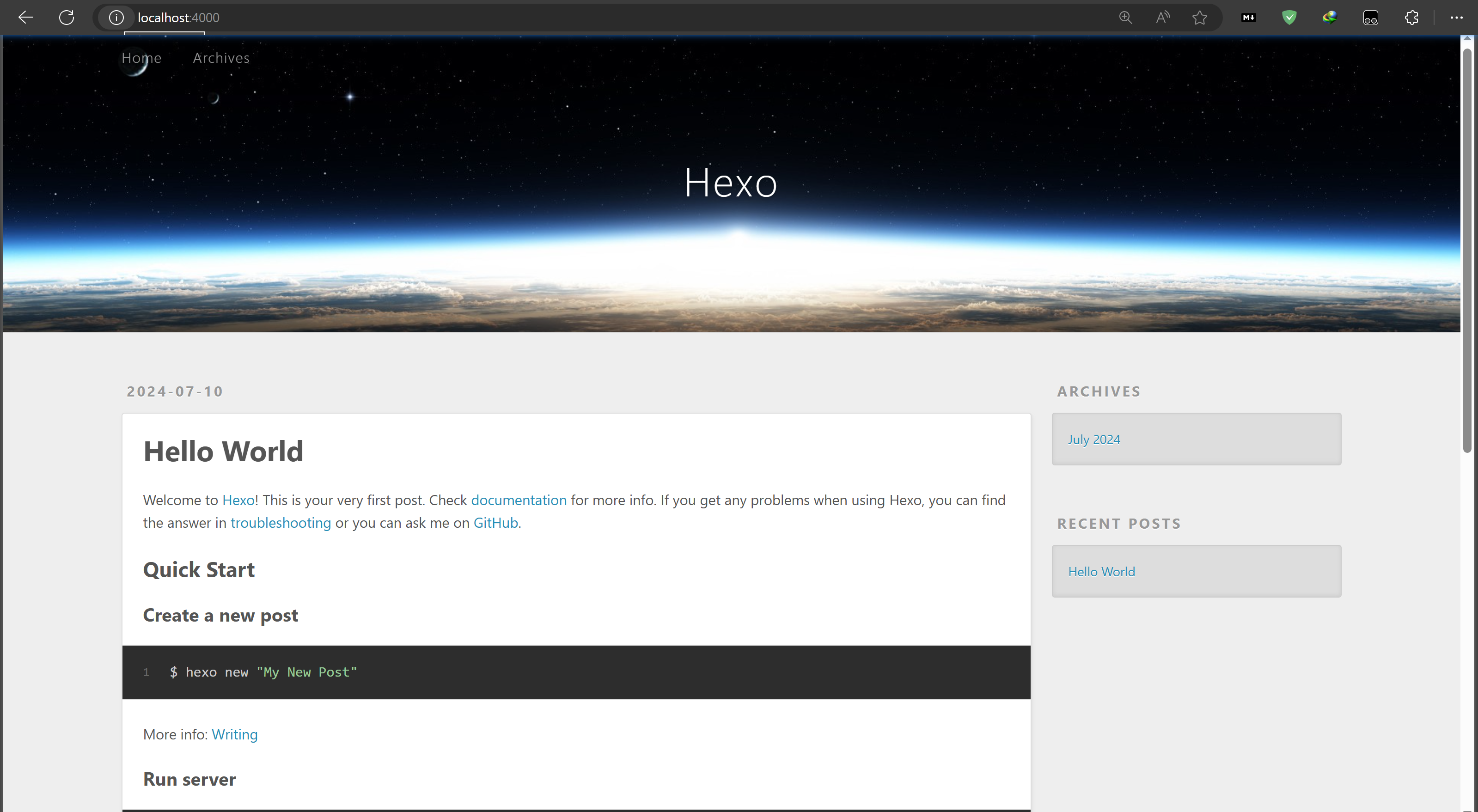Activate the Read Aloud icon
The image size is (1478, 812).
pos(1162,18)
